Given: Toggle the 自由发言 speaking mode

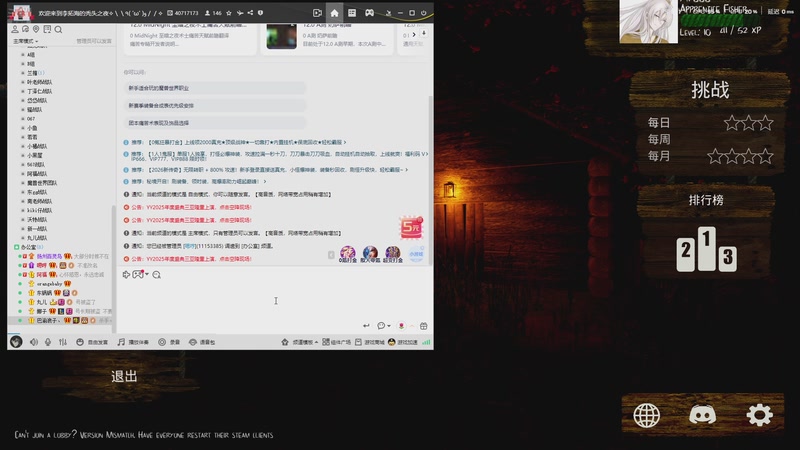Looking at the screenshot, I should coord(92,342).
